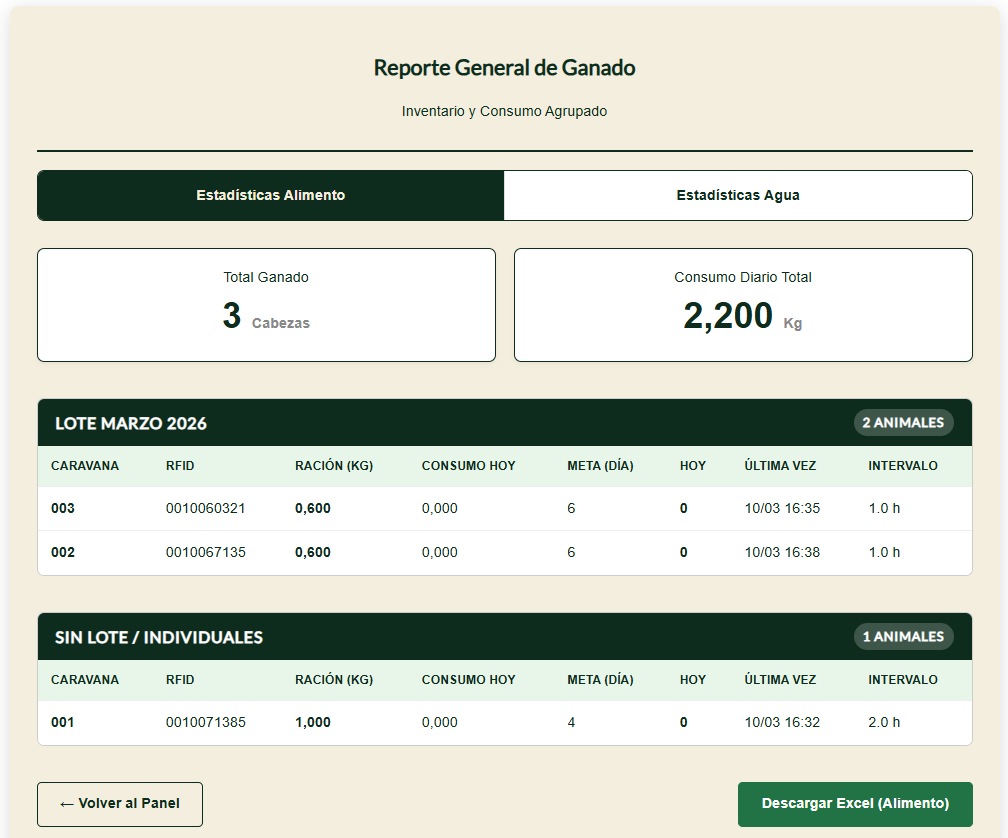Click the 2.0 h intervalo value

coord(884,723)
